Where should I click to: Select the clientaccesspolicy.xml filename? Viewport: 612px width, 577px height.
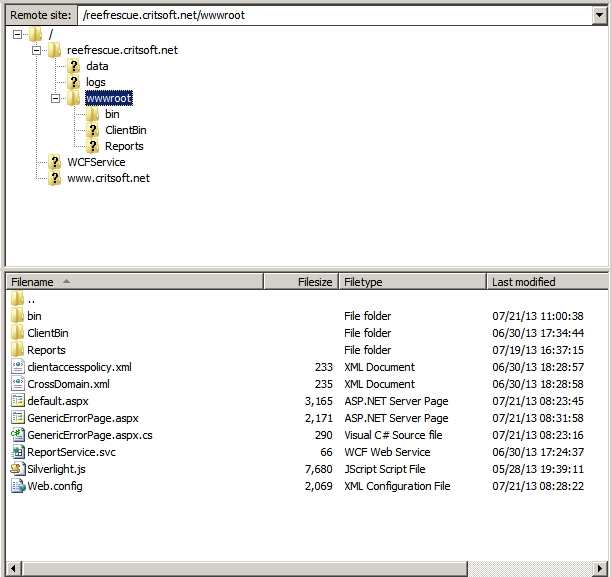tap(80, 367)
